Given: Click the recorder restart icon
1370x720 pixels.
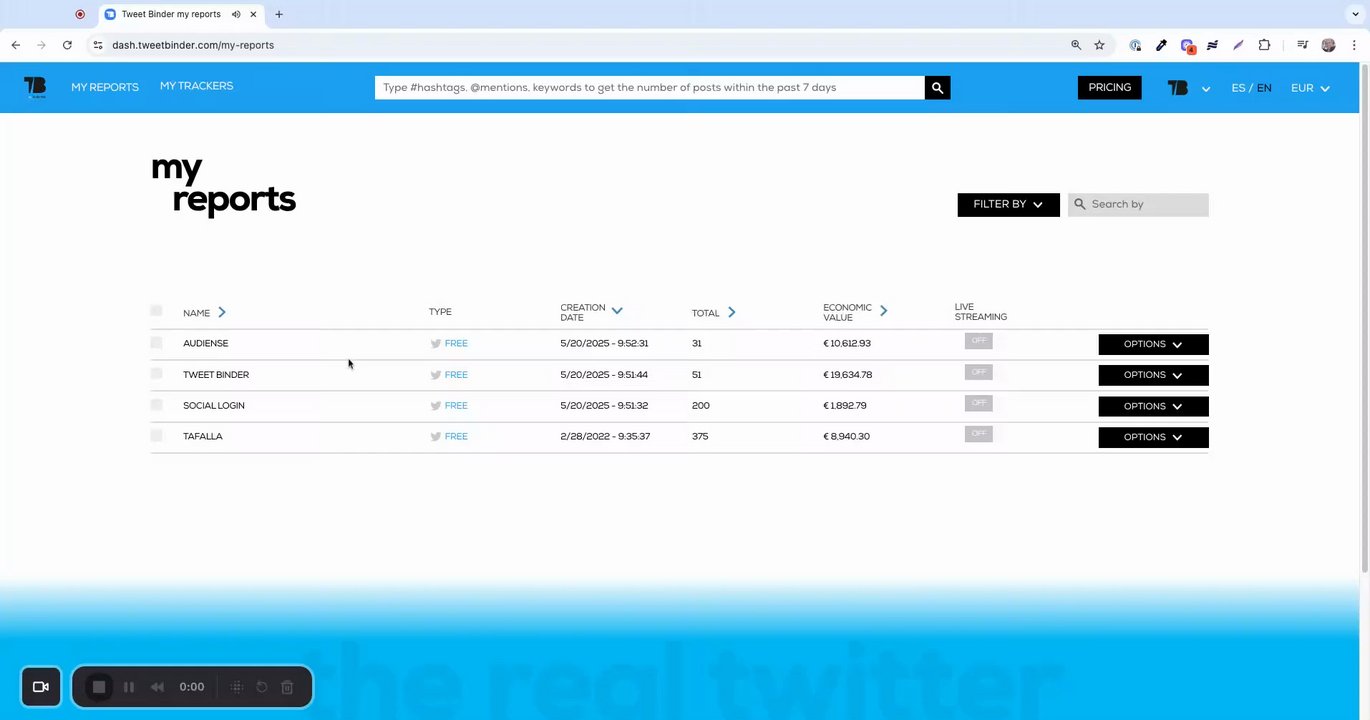Looking at the screenshot, I should (x=262, y=687).
